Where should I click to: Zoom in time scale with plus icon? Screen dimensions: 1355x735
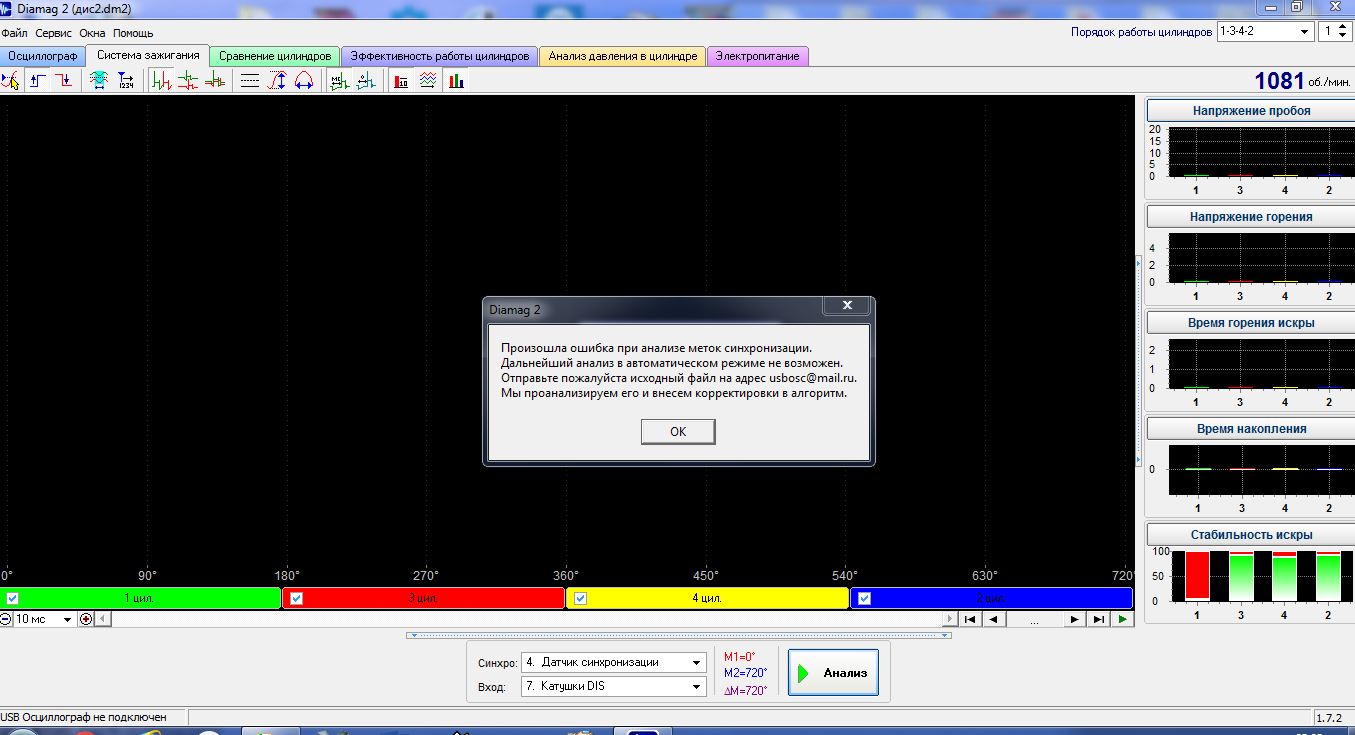click(85, 619)
